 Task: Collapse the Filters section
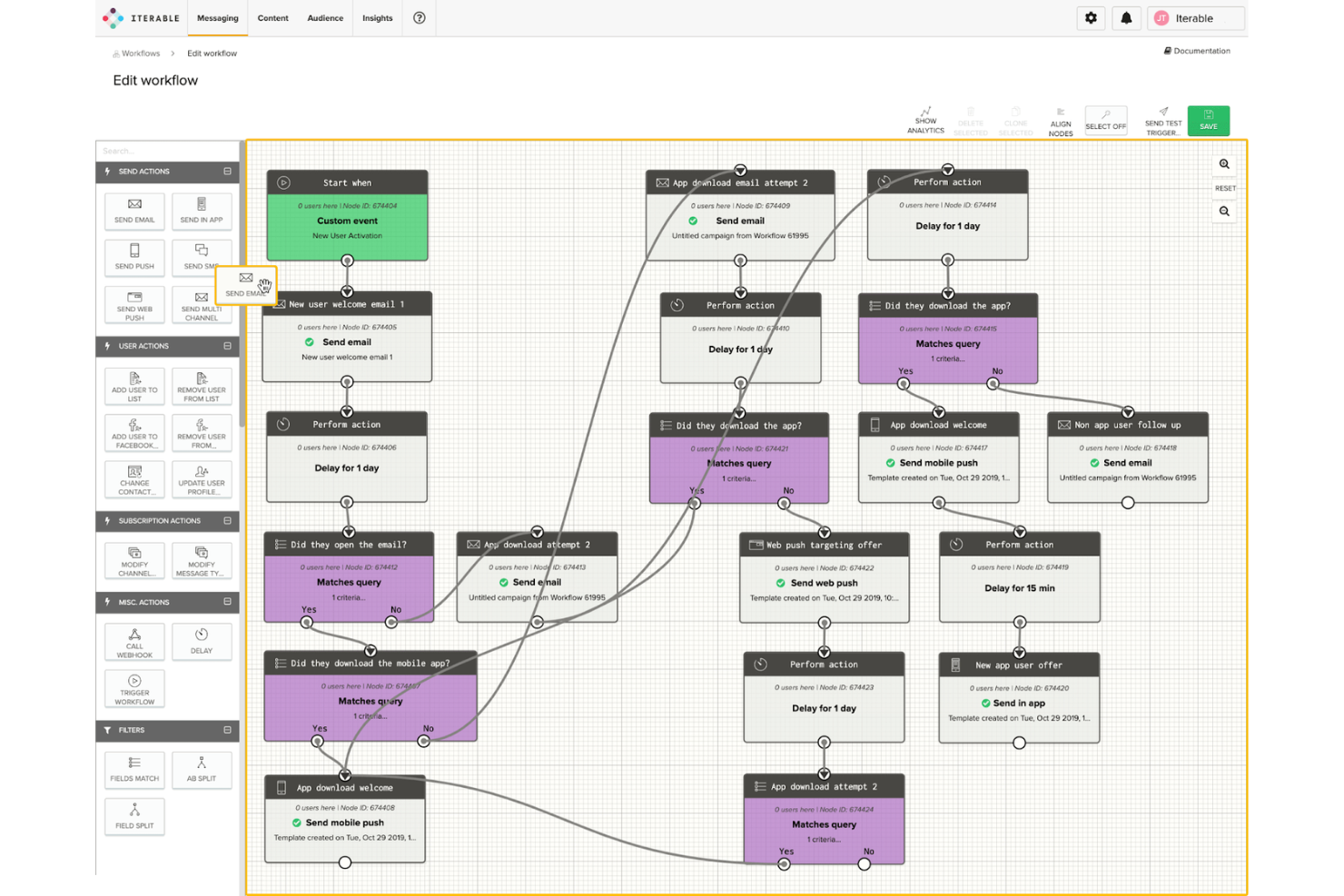[227, 730]
